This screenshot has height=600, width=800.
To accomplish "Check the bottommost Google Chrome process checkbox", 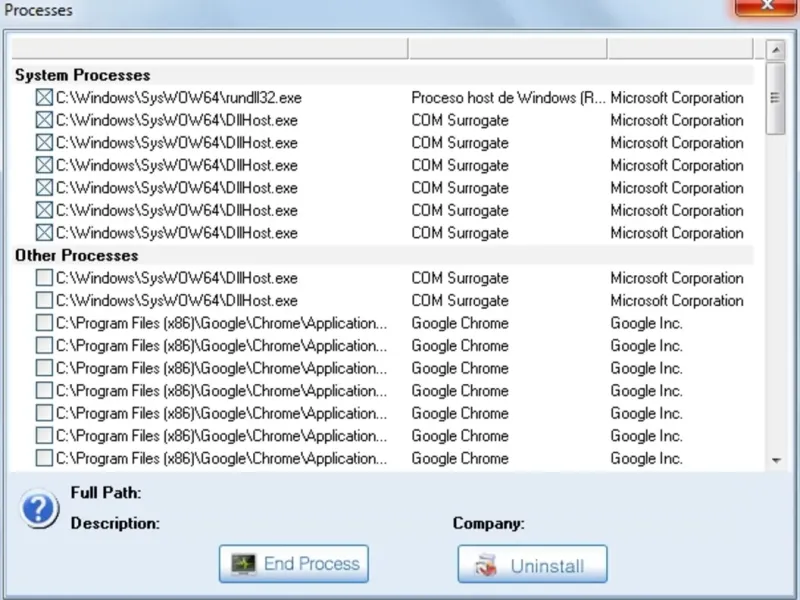I will point(44,458).
